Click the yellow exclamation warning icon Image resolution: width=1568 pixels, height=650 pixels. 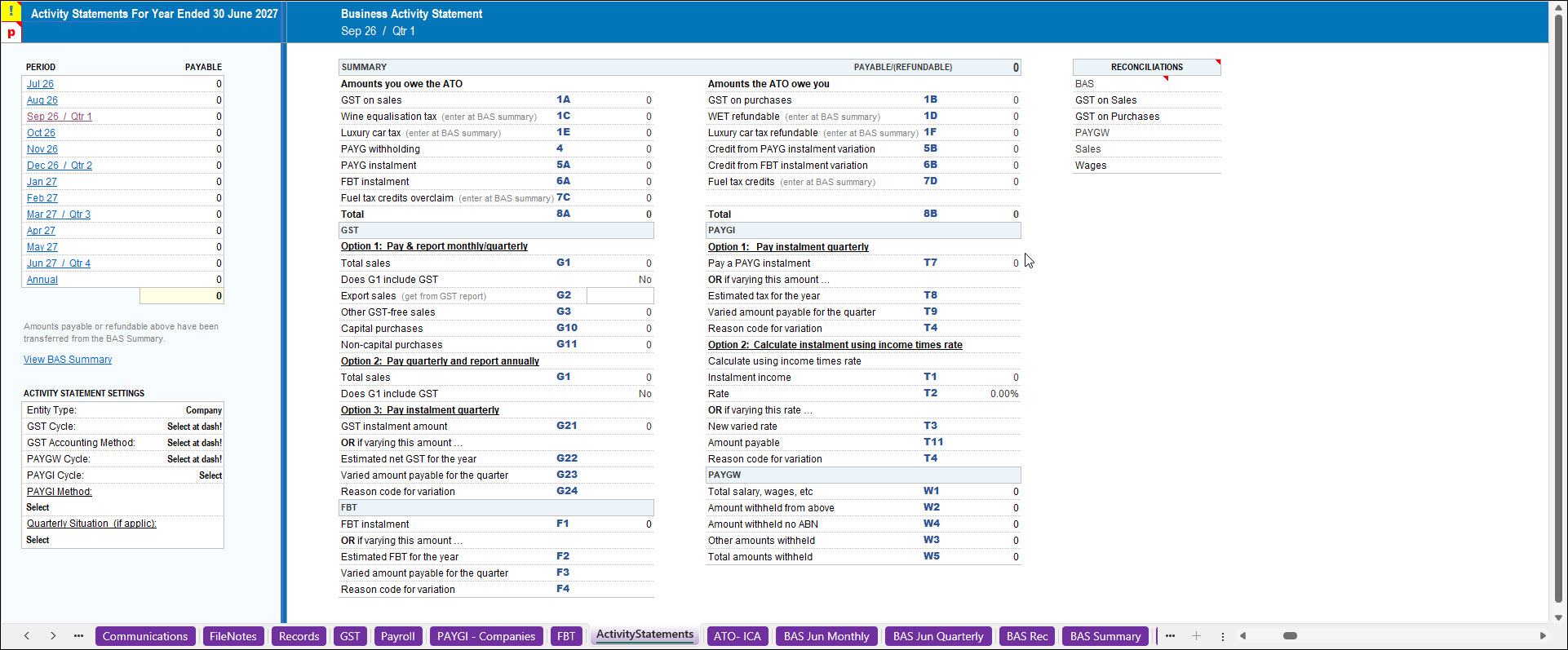[11, 11]
